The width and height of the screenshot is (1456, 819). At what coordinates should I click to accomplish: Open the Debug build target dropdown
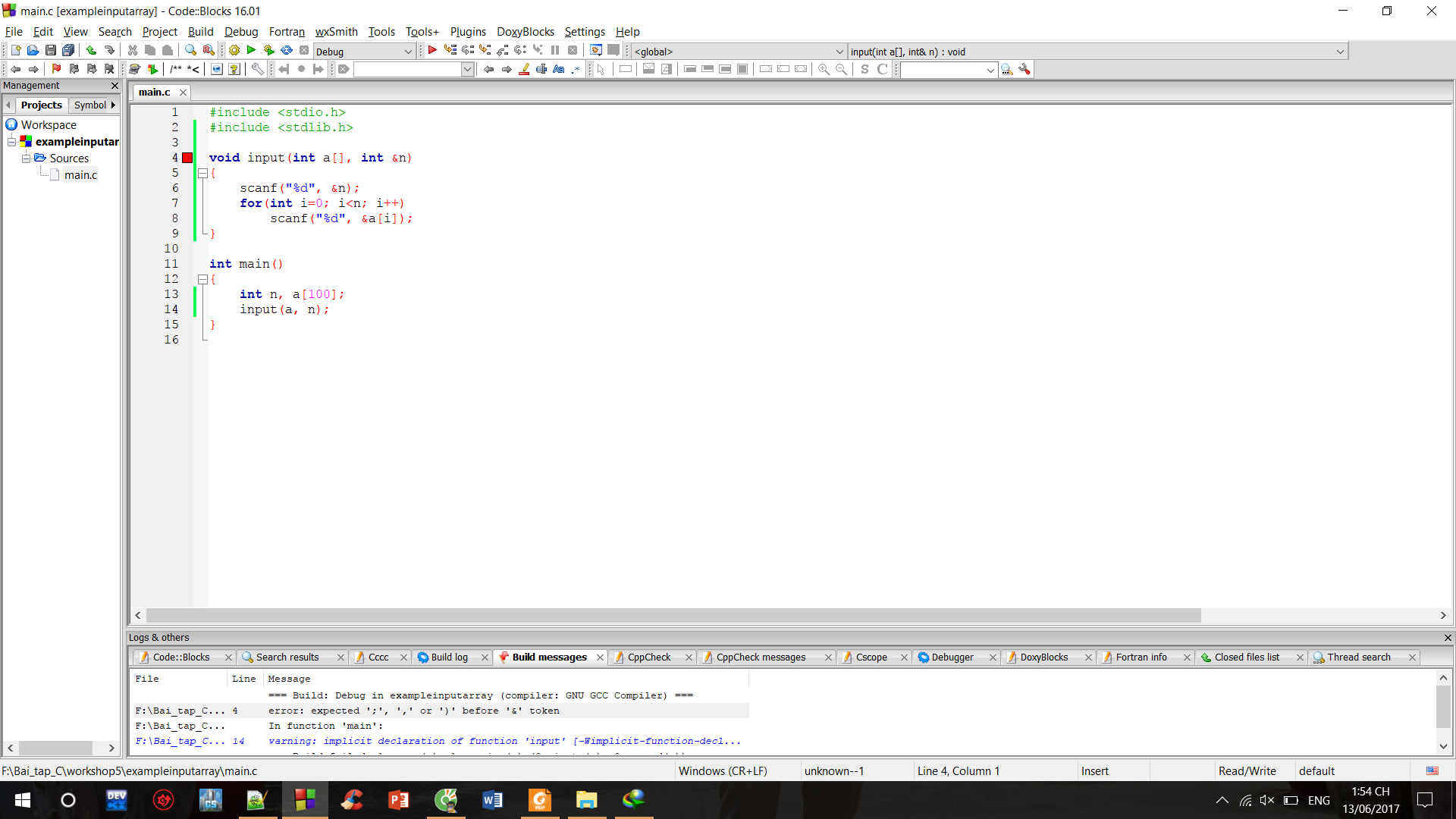coord(408,52)
